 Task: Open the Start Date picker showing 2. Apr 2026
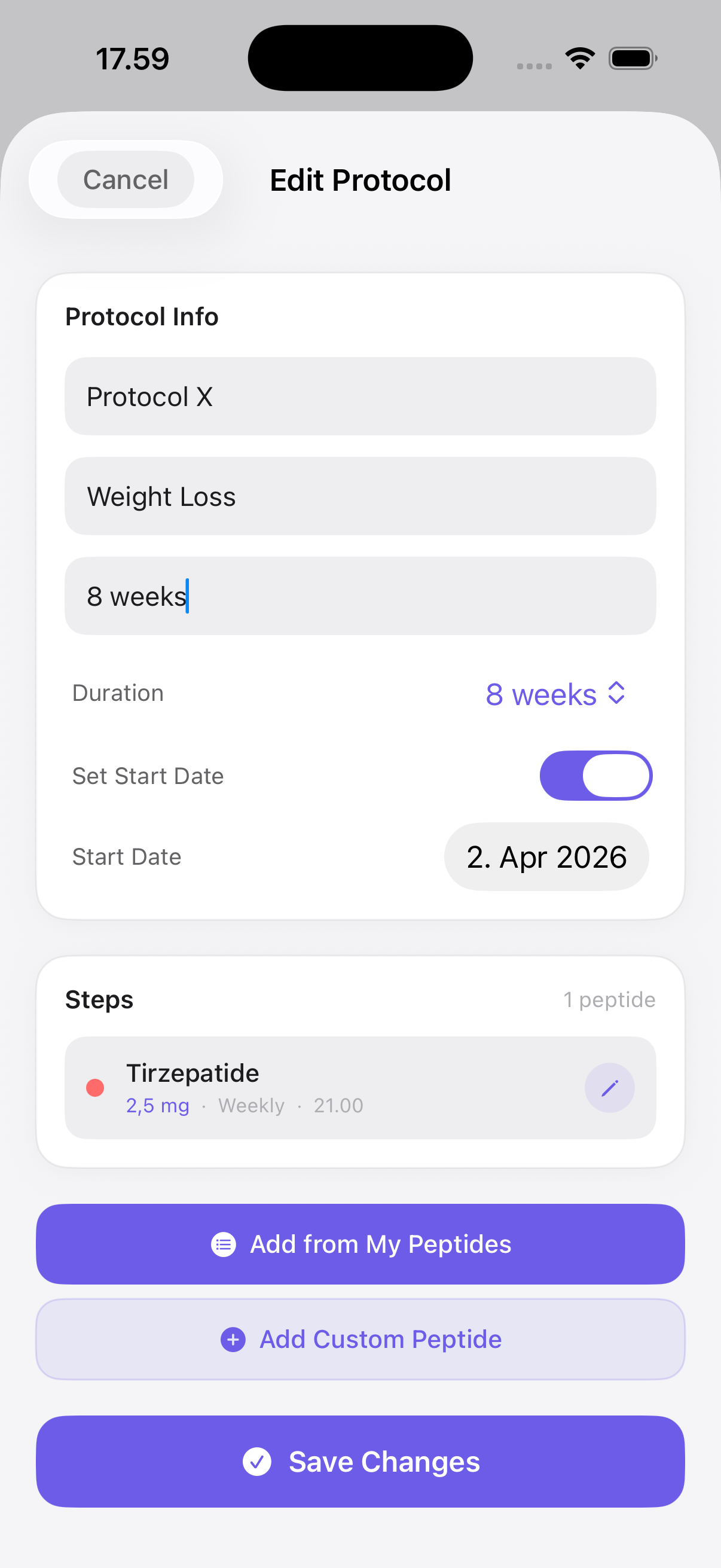click(546, 856)
